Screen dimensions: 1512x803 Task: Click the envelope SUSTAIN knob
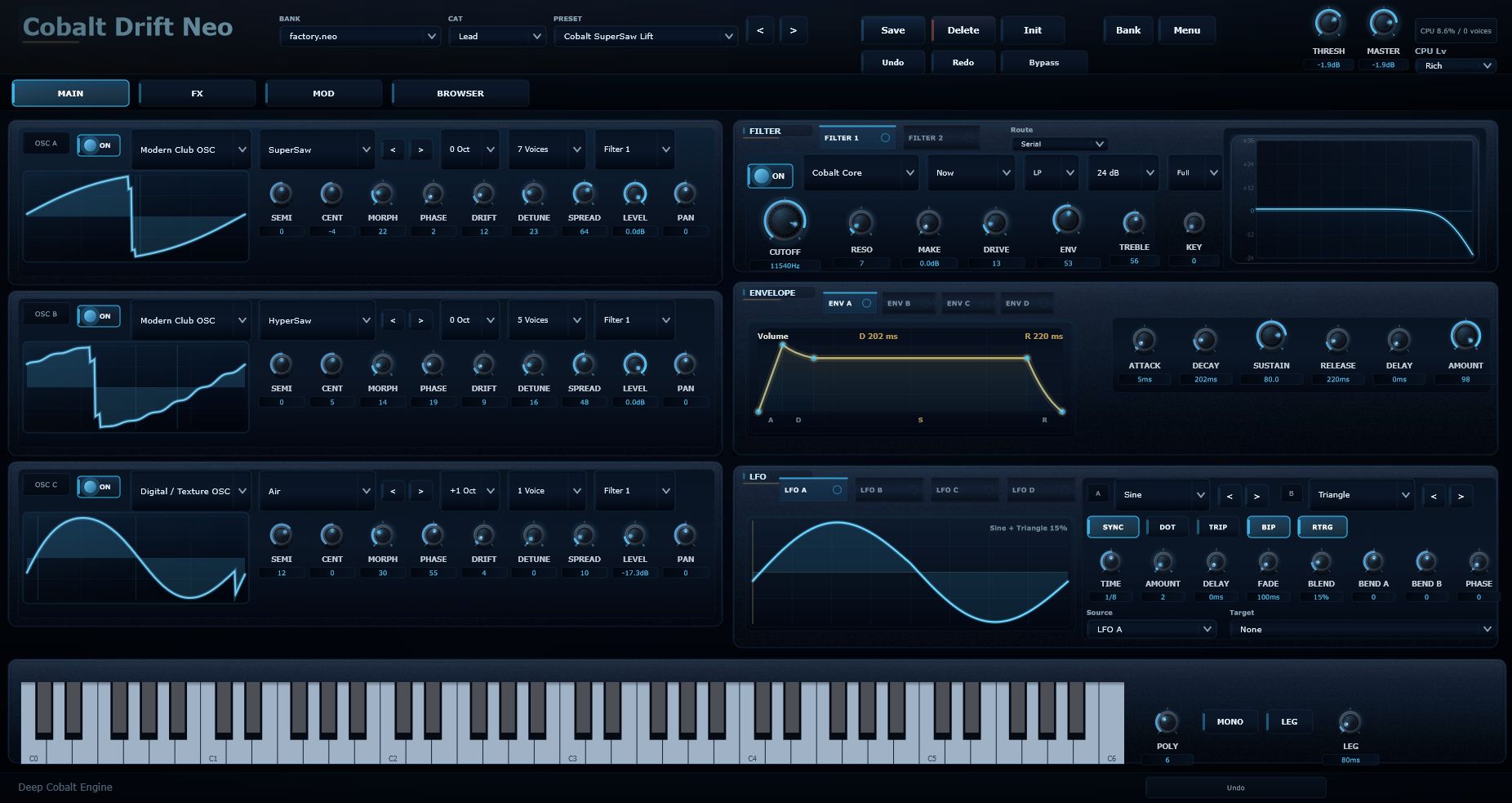pyautogui.click(x=1270, y=337)
